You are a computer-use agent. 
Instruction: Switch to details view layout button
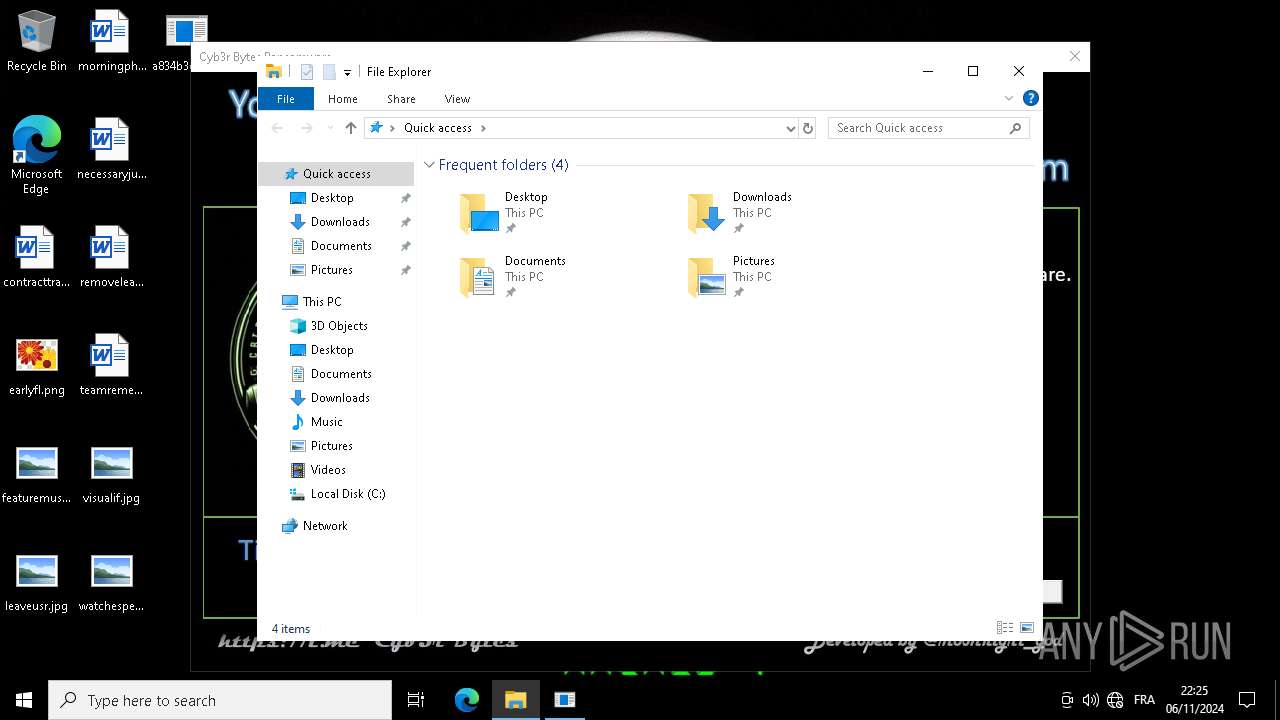(1005, 628)
